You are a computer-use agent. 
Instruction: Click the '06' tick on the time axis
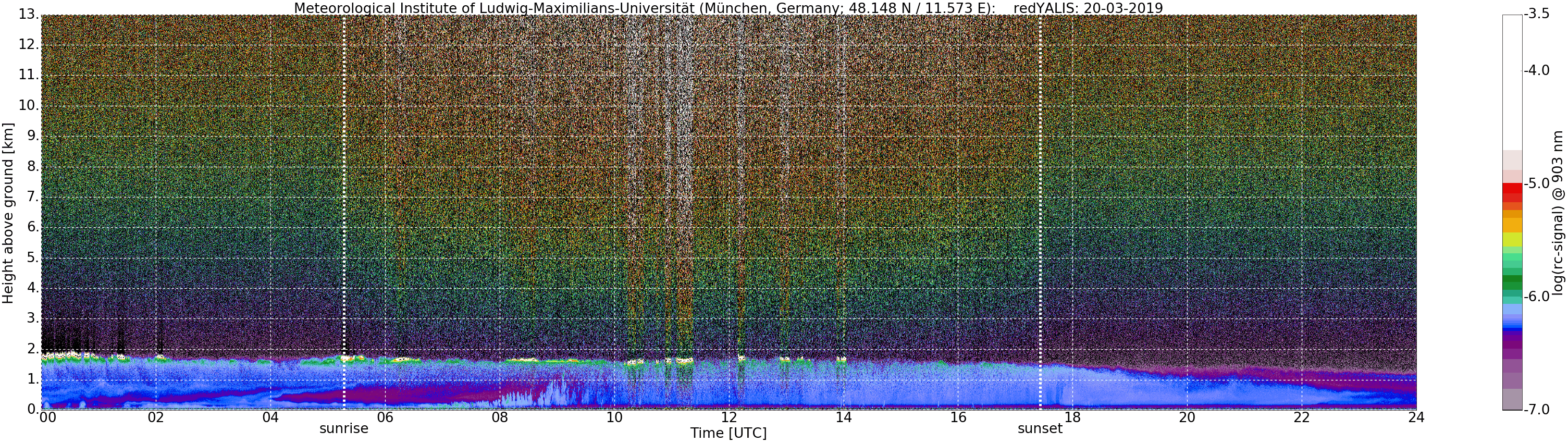[385, 417]
